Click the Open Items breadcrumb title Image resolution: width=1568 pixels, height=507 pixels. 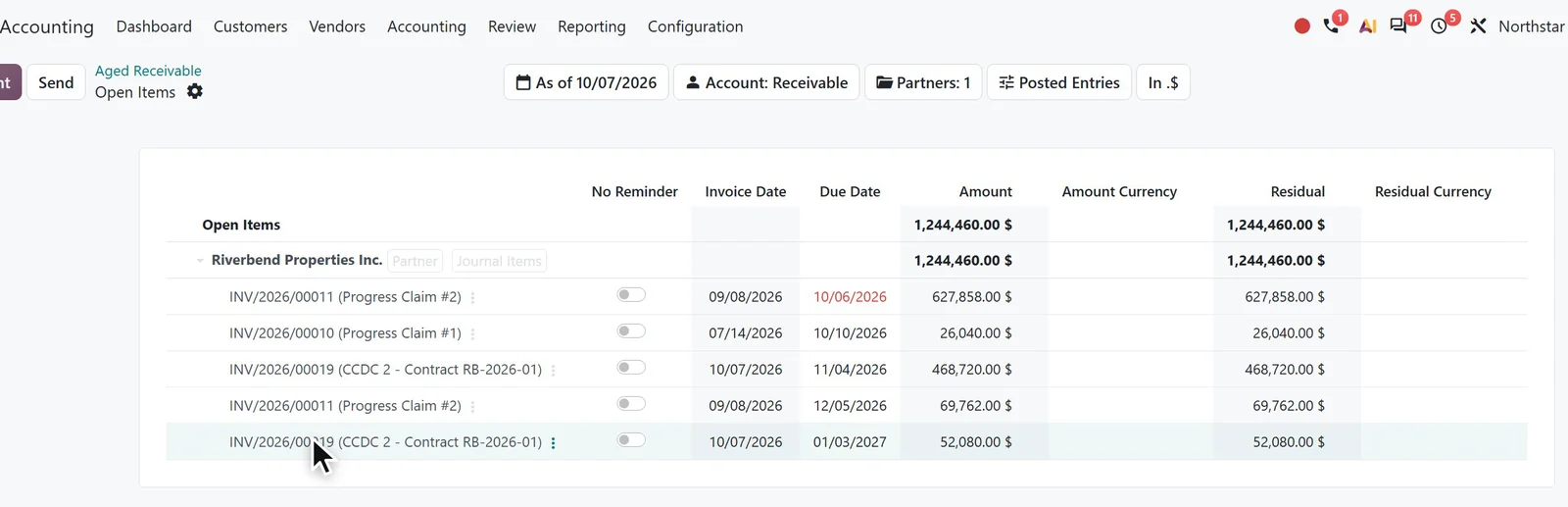135,92
